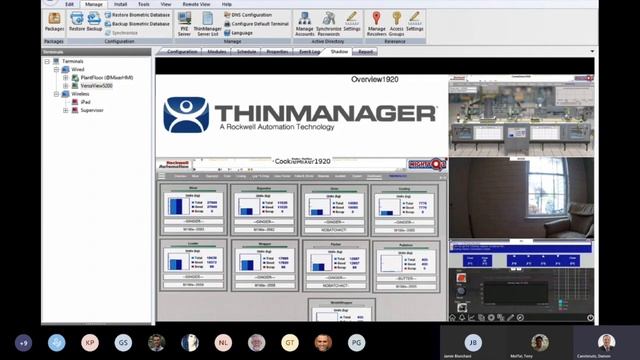The height and width of the screenshot is (360, 640).
Task: Switch to the Report tab
Action: pos(365,52)
